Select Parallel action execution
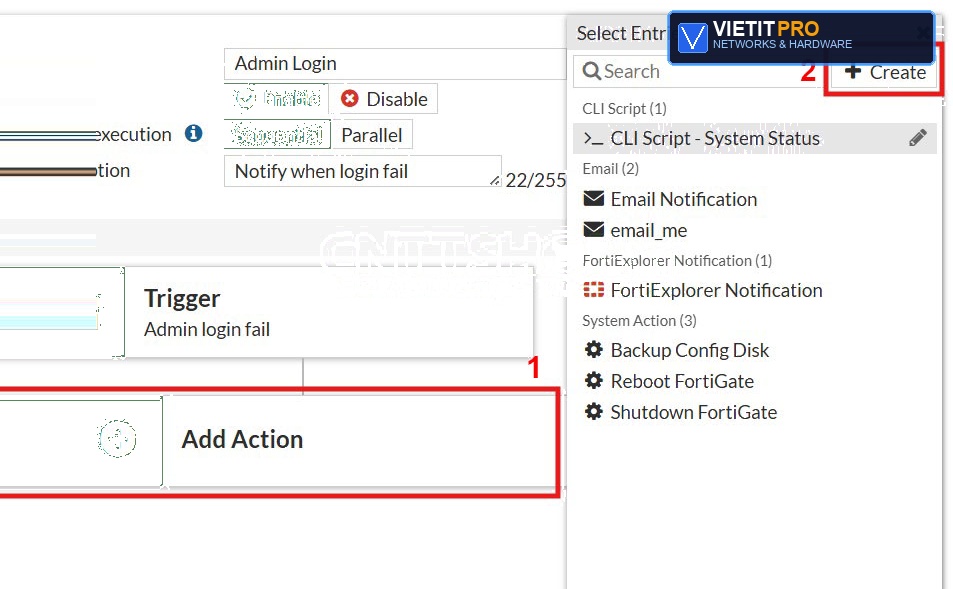 click(372, 135)
